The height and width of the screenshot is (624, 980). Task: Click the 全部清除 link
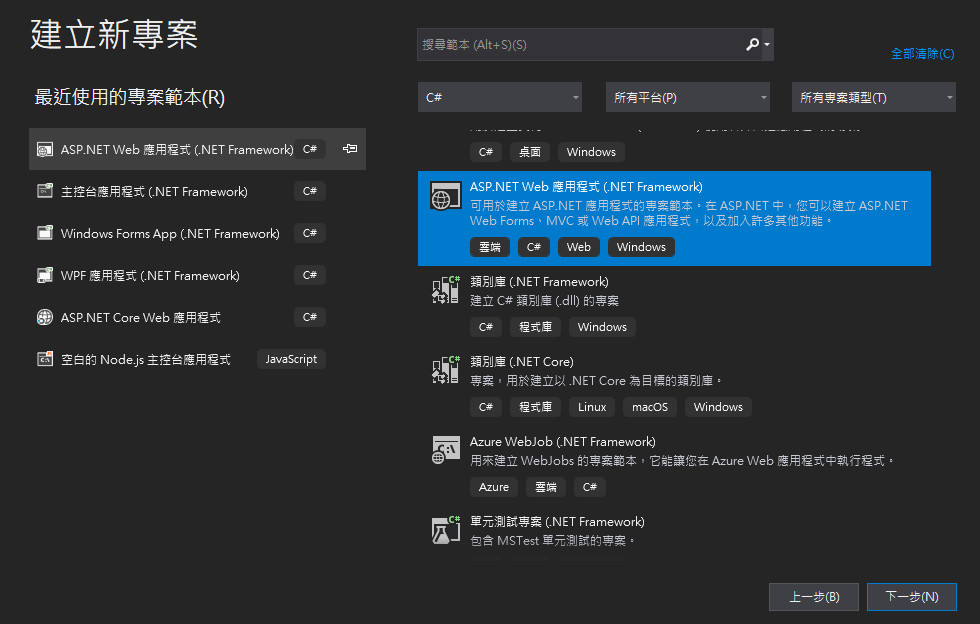pyautogui.click(x=922, y=54)
